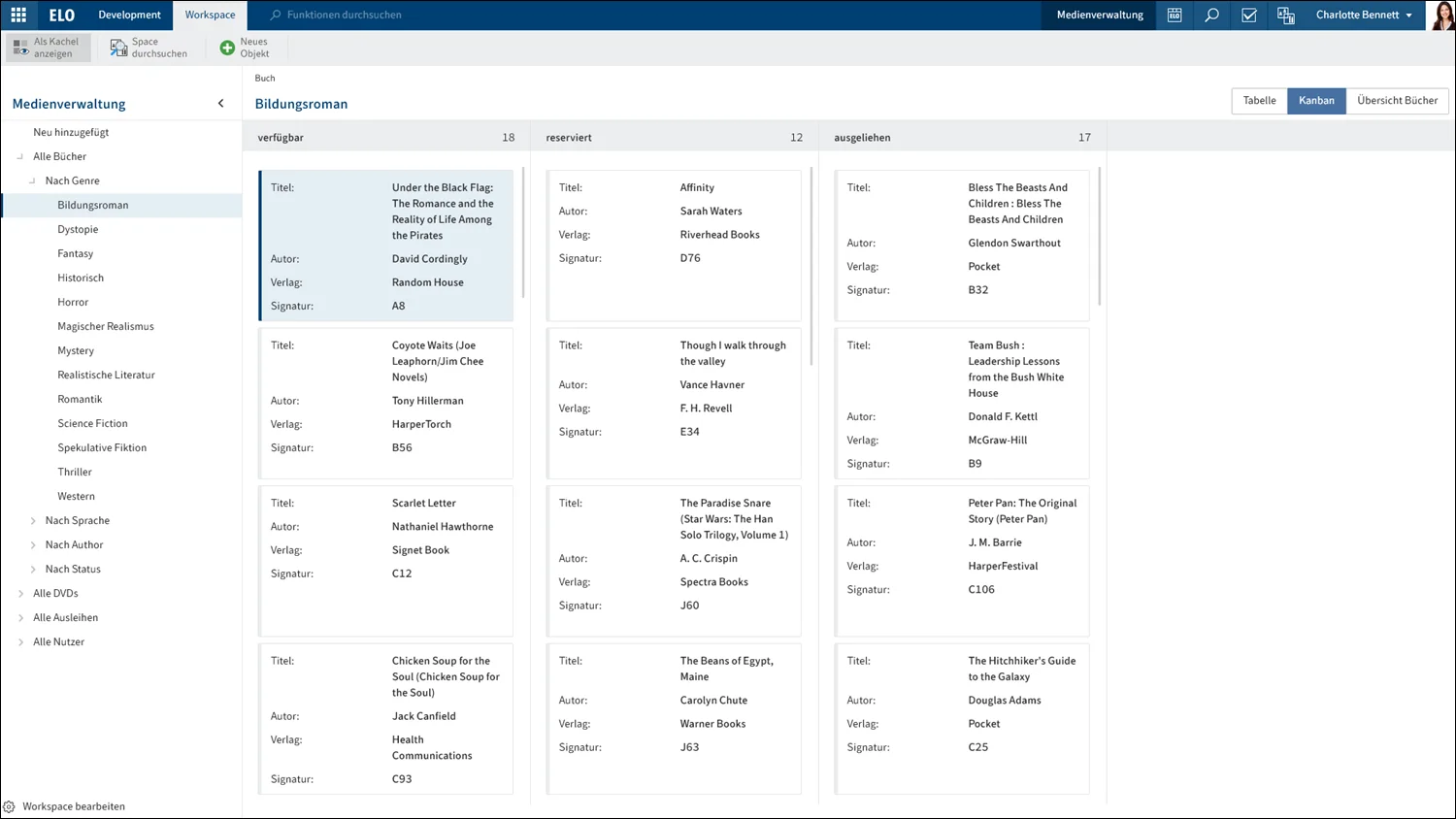The image size is (1456, 819).
Task: Click the verfügbar column scrollbar
Action: tap(523, 233)
